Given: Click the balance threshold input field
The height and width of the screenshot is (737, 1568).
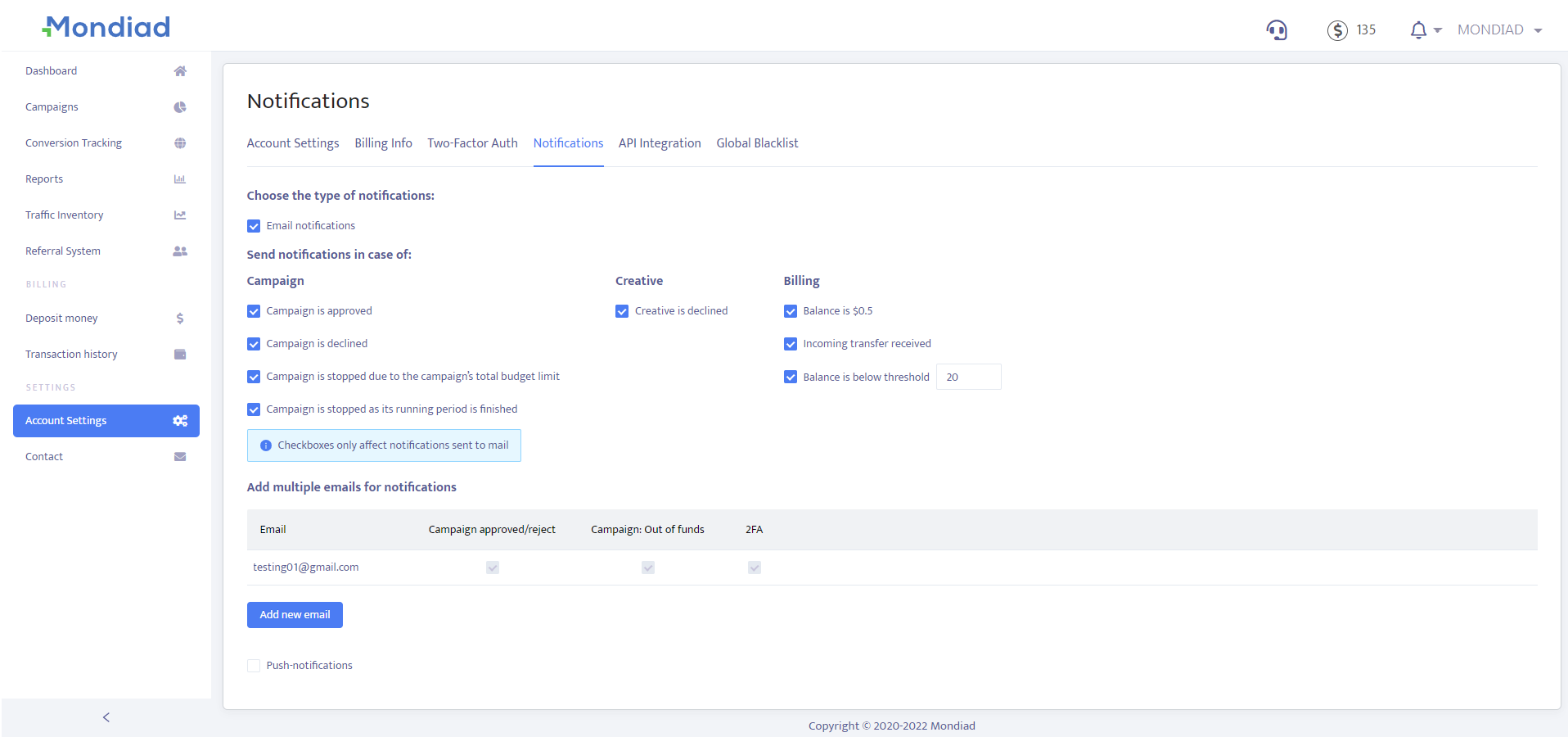Looking at the screenshot, I should coord(968,377).
